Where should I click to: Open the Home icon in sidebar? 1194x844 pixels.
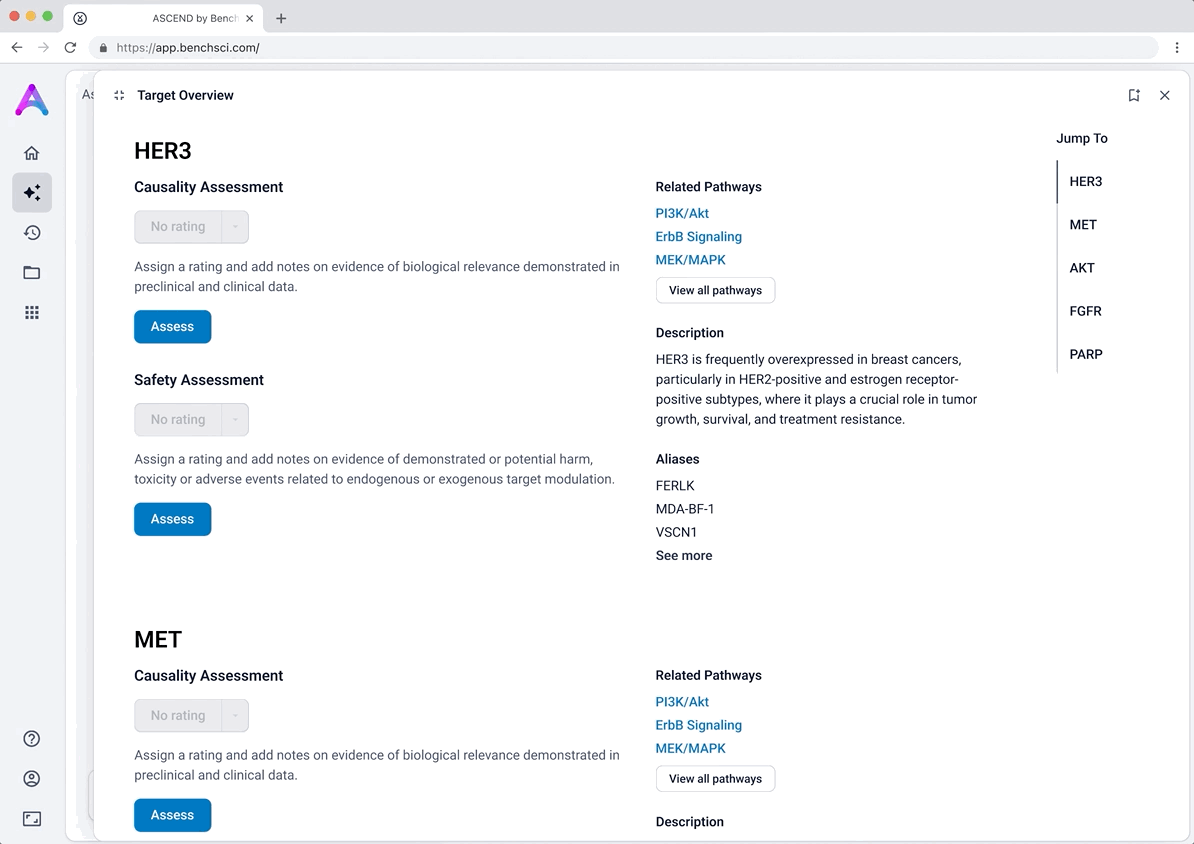31,153
